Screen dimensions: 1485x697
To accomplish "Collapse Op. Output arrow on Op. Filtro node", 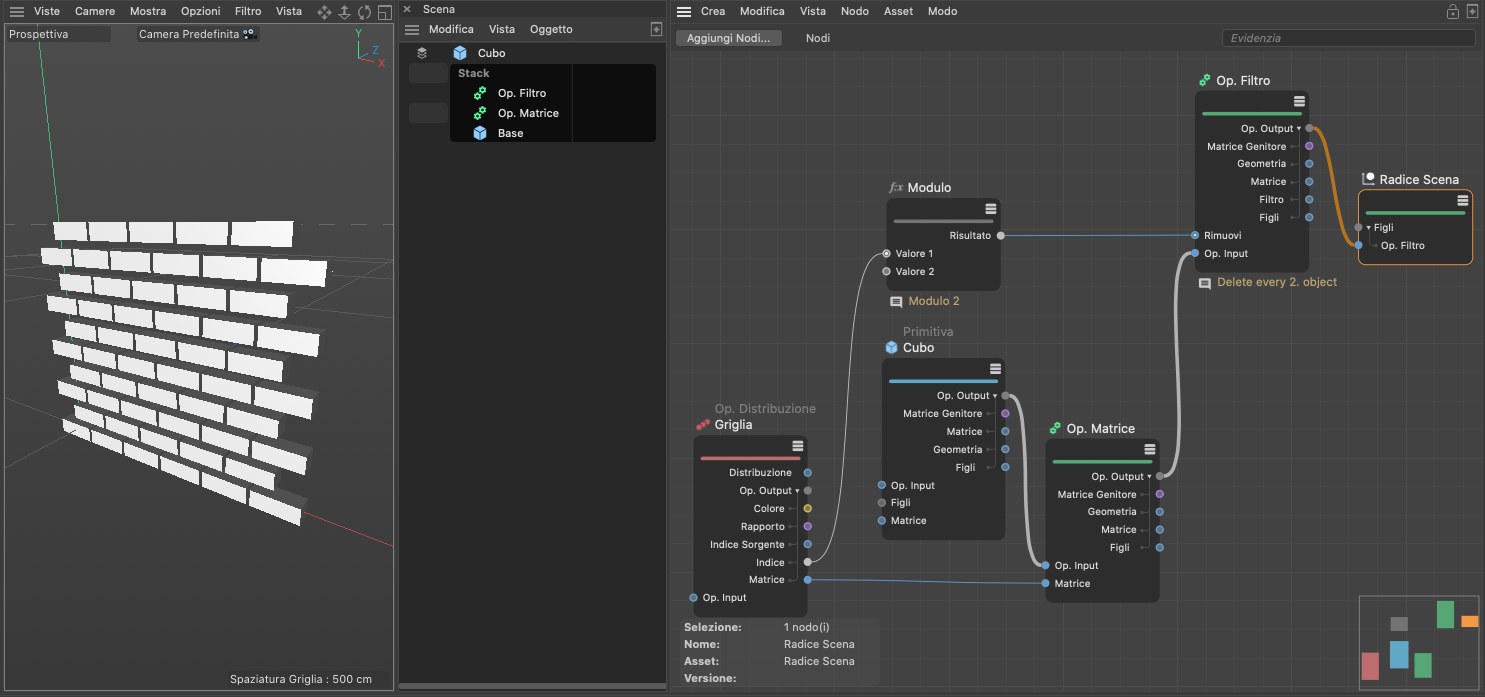I will tap(1299, 129).
